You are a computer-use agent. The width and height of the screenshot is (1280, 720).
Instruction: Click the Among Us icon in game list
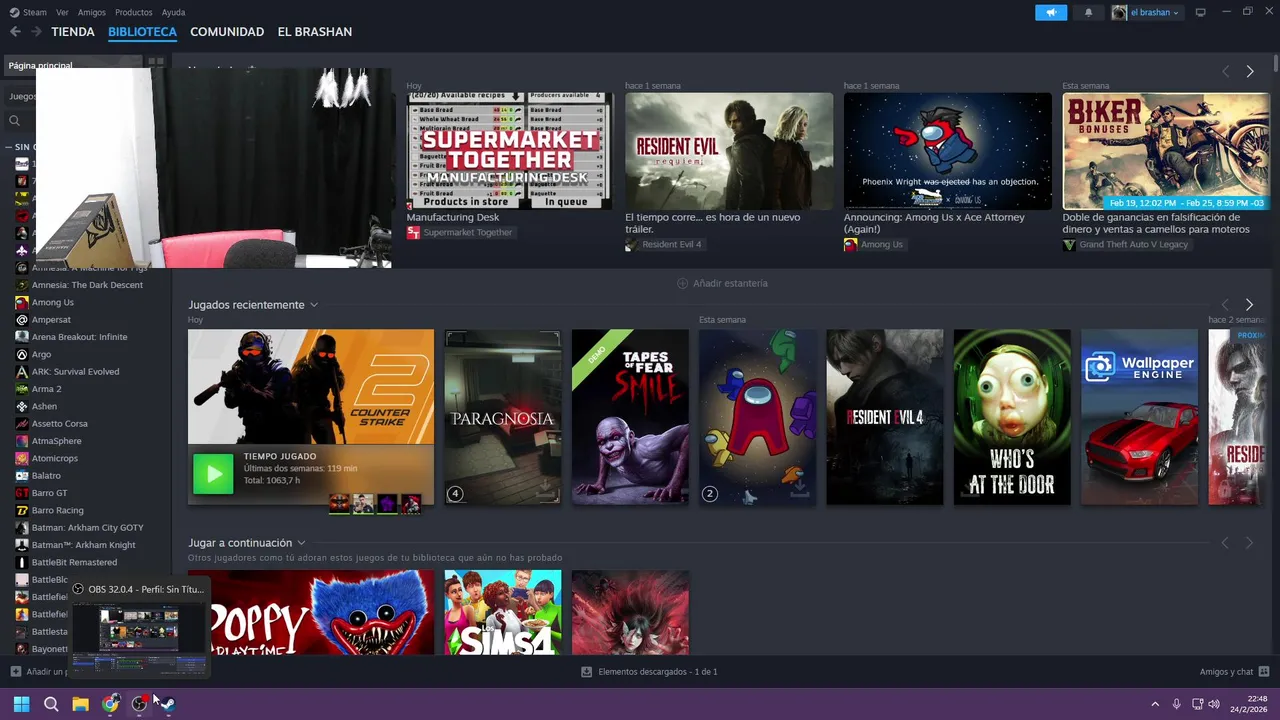tap(22, 302)
